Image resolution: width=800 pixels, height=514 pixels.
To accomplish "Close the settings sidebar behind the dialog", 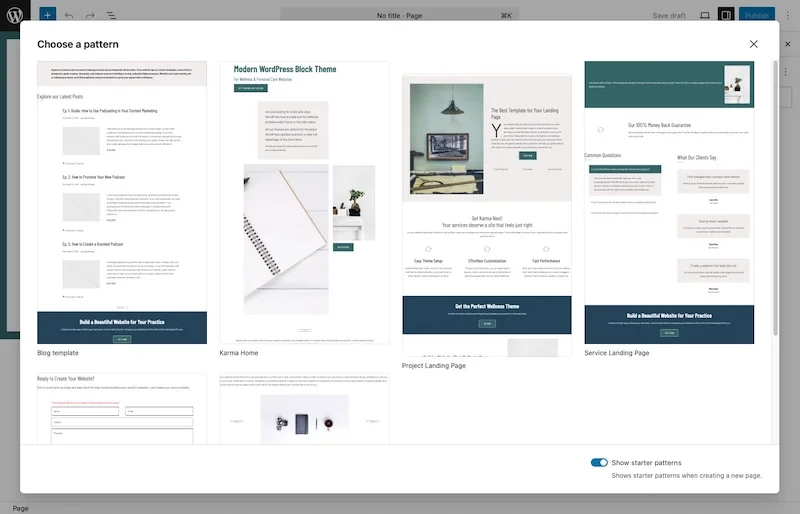I will click(788, 44).
